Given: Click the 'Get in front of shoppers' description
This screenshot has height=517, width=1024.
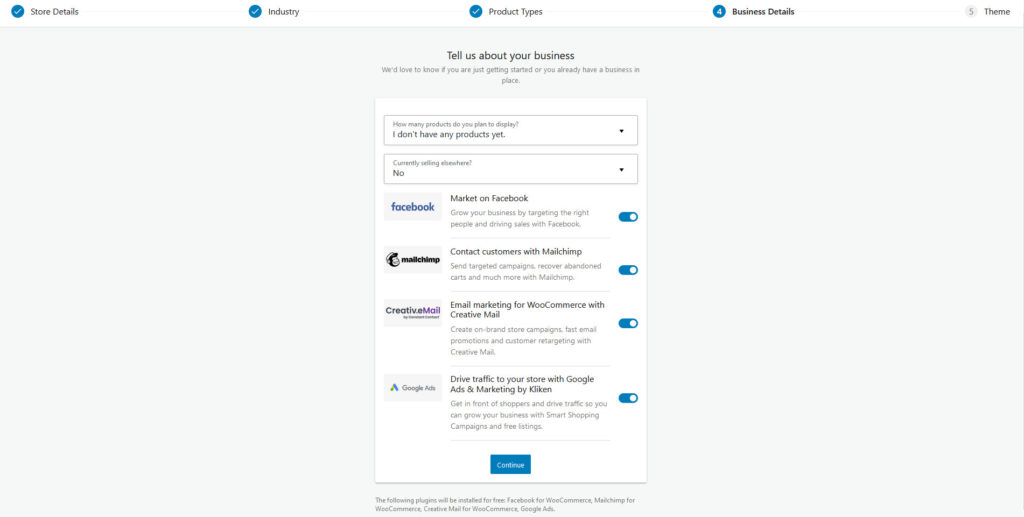Looking at the screenshot, I should point(529,415).
